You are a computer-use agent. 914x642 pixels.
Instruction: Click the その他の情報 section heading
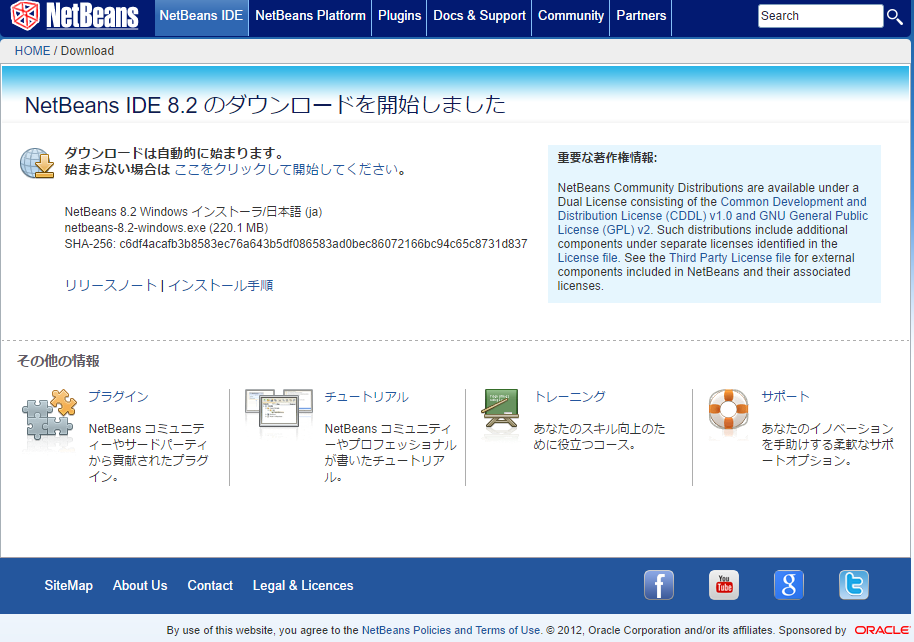pos(58,361)
